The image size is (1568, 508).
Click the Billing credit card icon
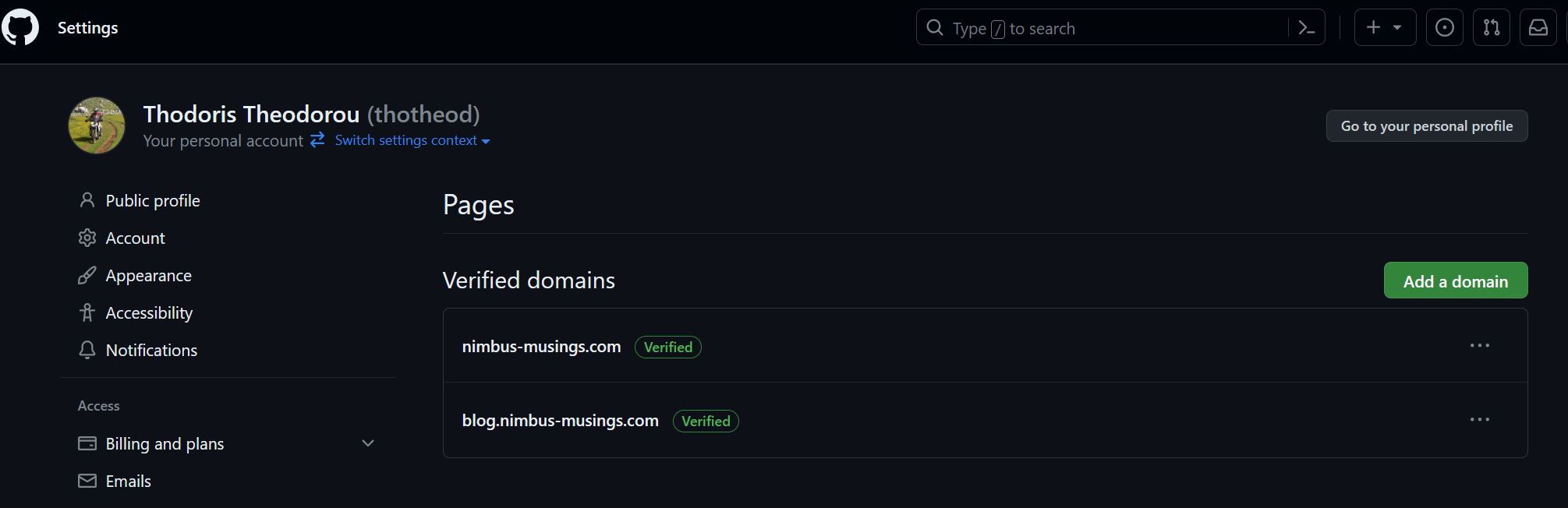pyautogui.click(x=87, y=443)
